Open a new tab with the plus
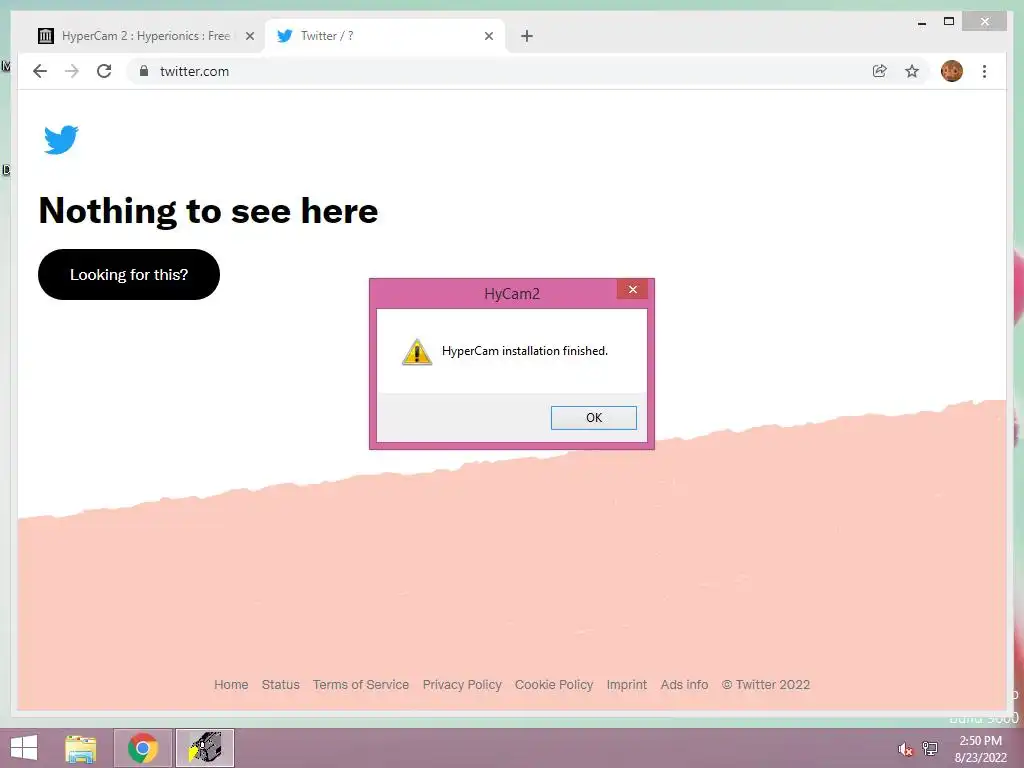Screen dimensions: 1024x768 click(527, 36)
